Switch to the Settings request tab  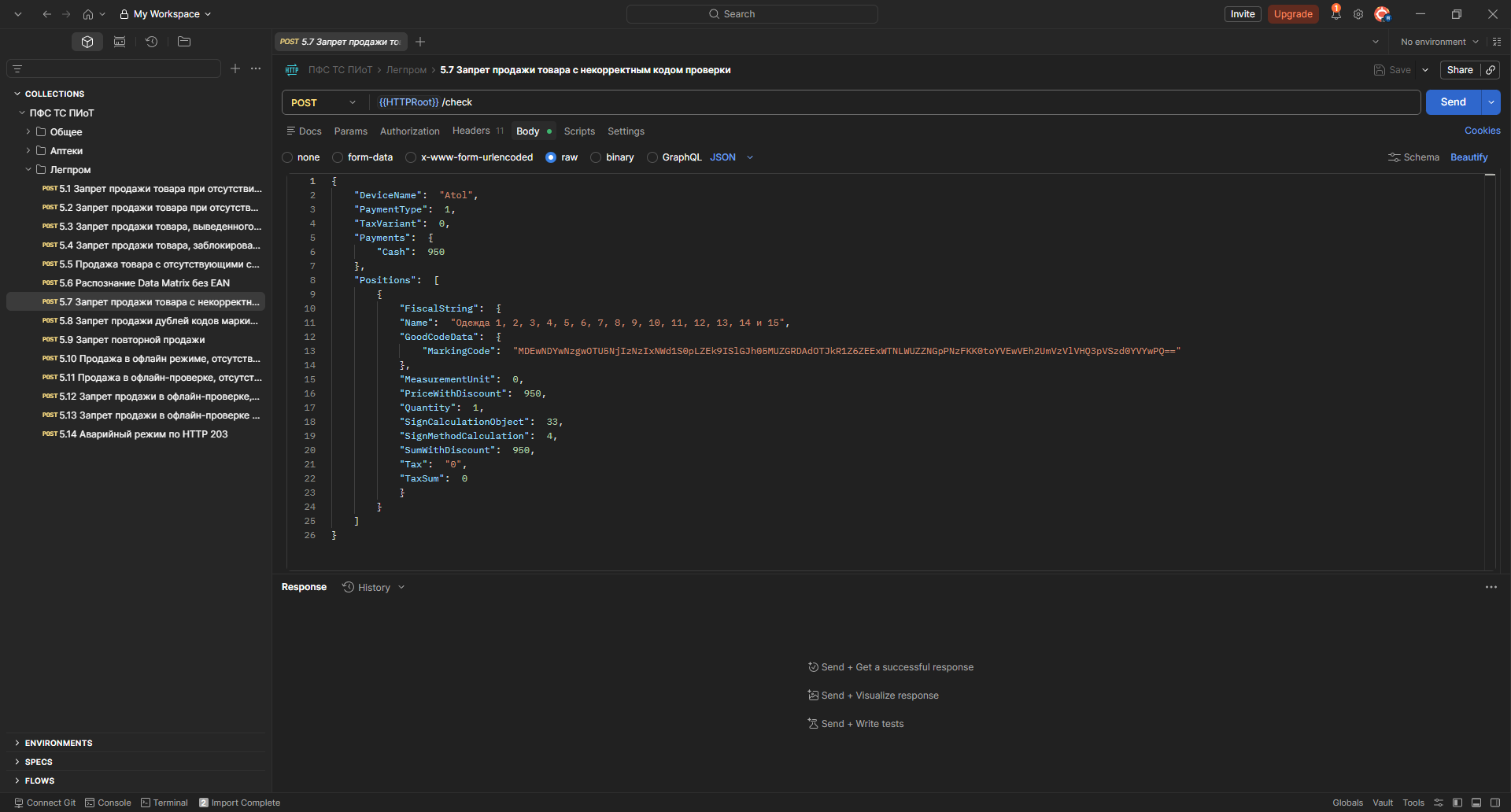pyautogui.click(x=626, y=131)
